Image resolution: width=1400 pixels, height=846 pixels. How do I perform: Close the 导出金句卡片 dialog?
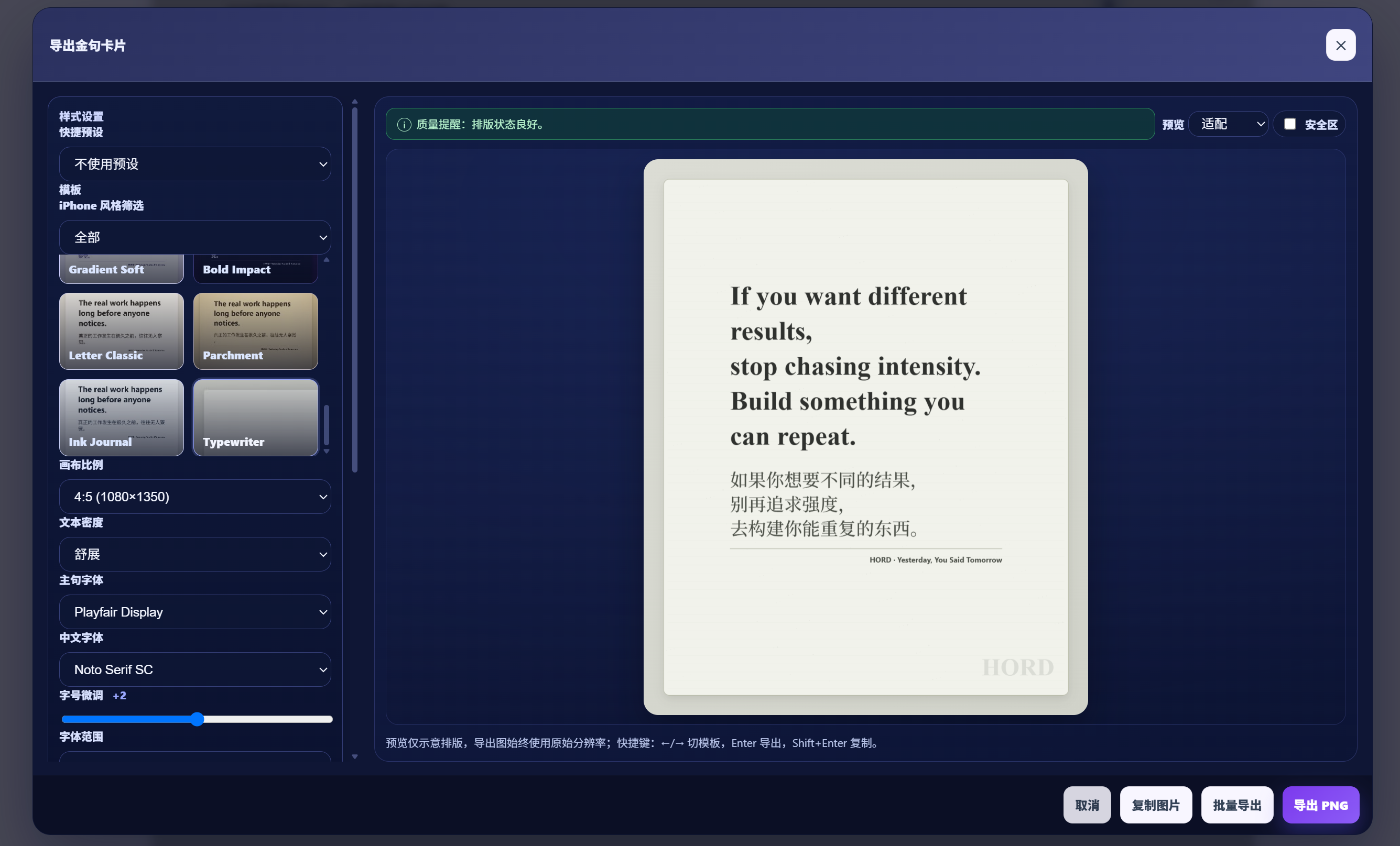tap(1340, 45)
